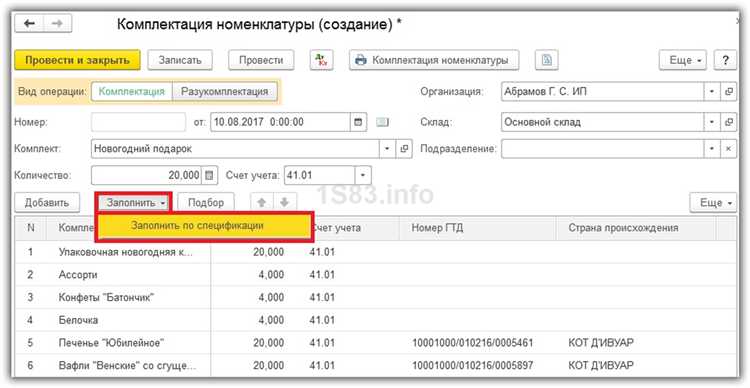Select Разукомплектация operation type

tap(224, 91)
